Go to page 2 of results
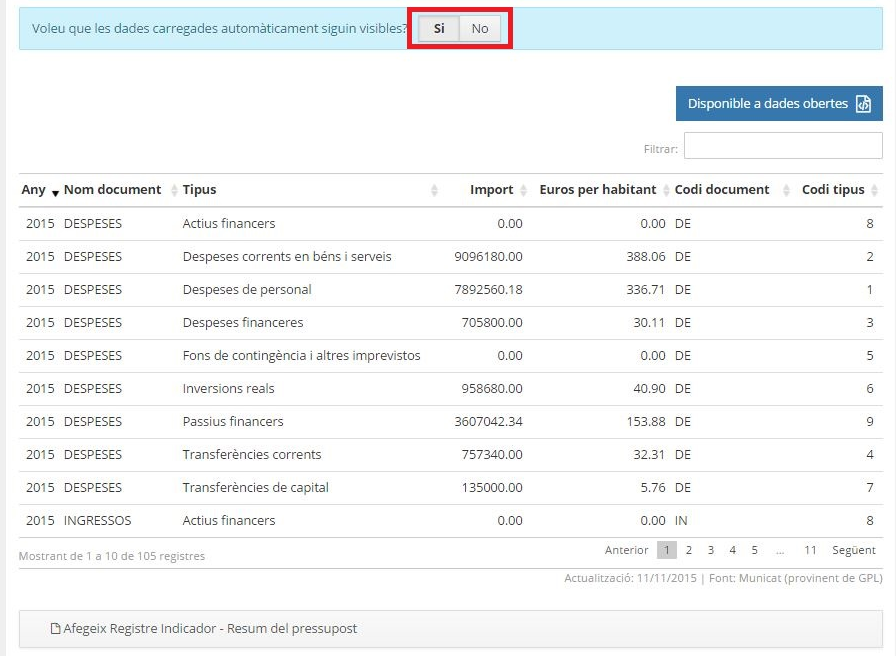Image resolution: width=896 pixels, height=656 pixels. click(x=689, y=550)
